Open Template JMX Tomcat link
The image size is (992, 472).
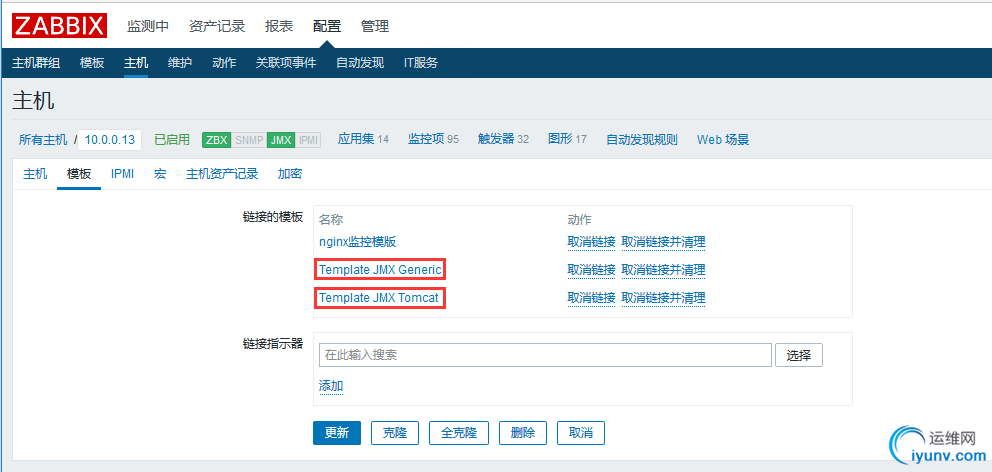(x=379, y=297)
